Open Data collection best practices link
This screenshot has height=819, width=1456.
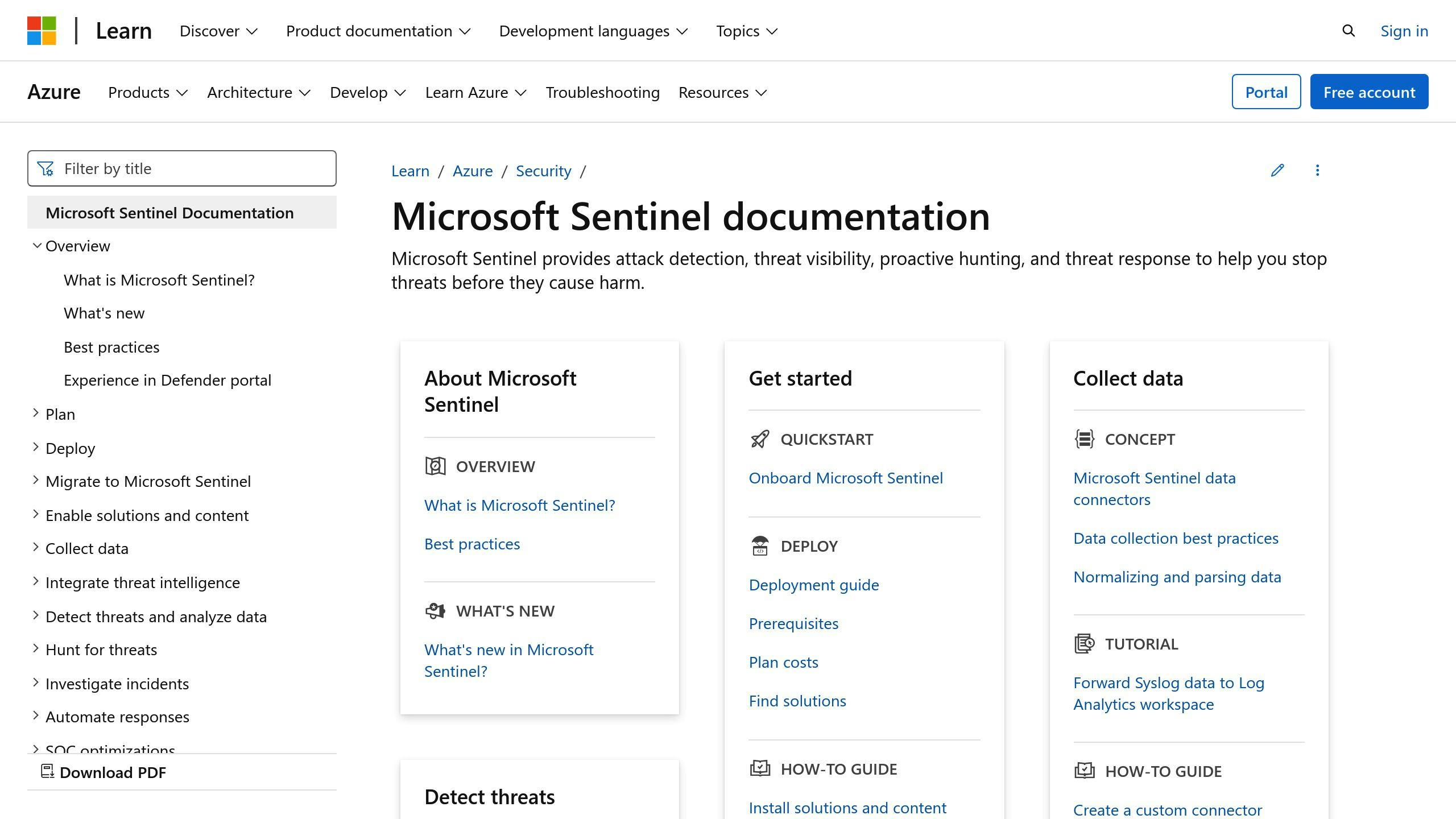1176,538
